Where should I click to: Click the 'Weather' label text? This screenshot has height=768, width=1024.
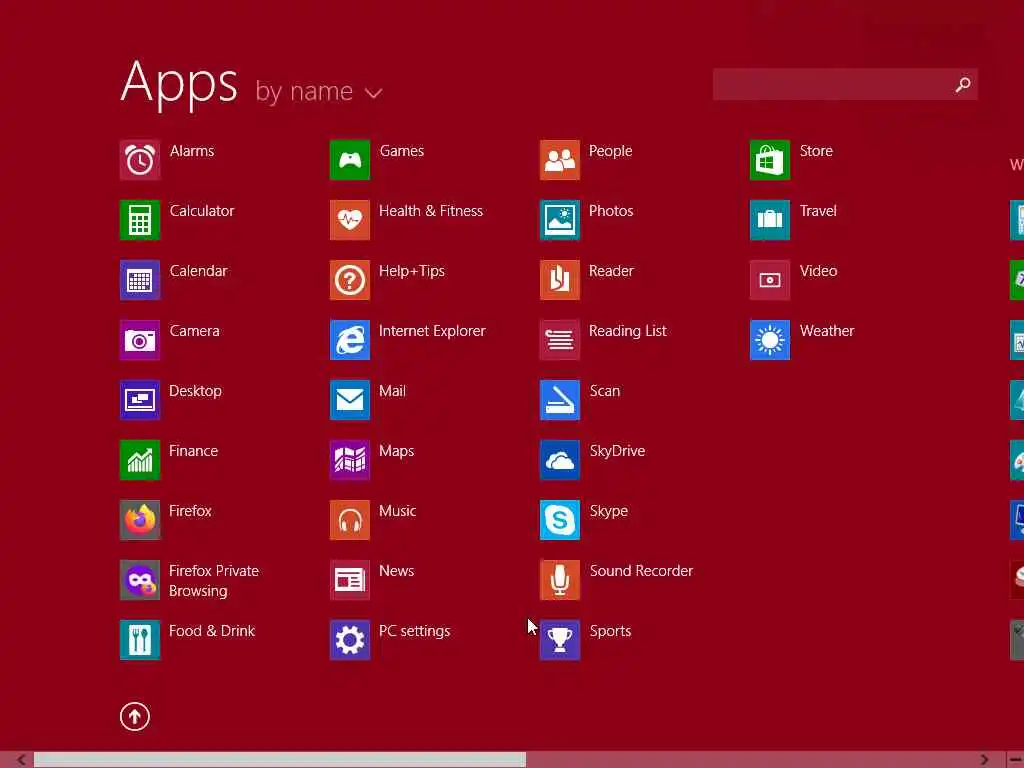click(827, 331)
